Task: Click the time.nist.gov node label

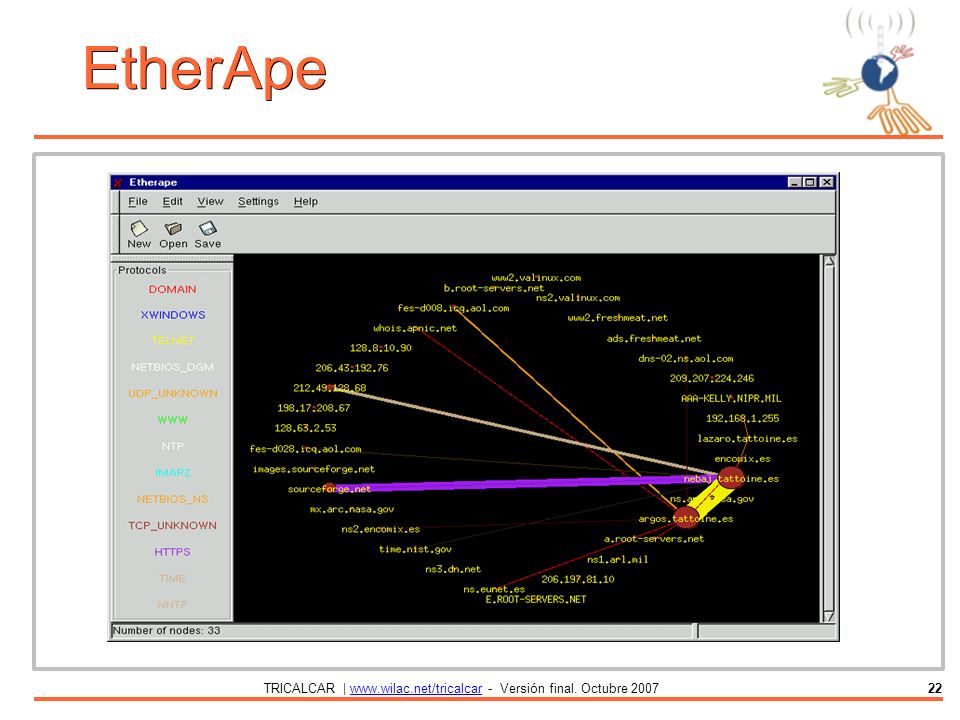Action: (415, 549)
